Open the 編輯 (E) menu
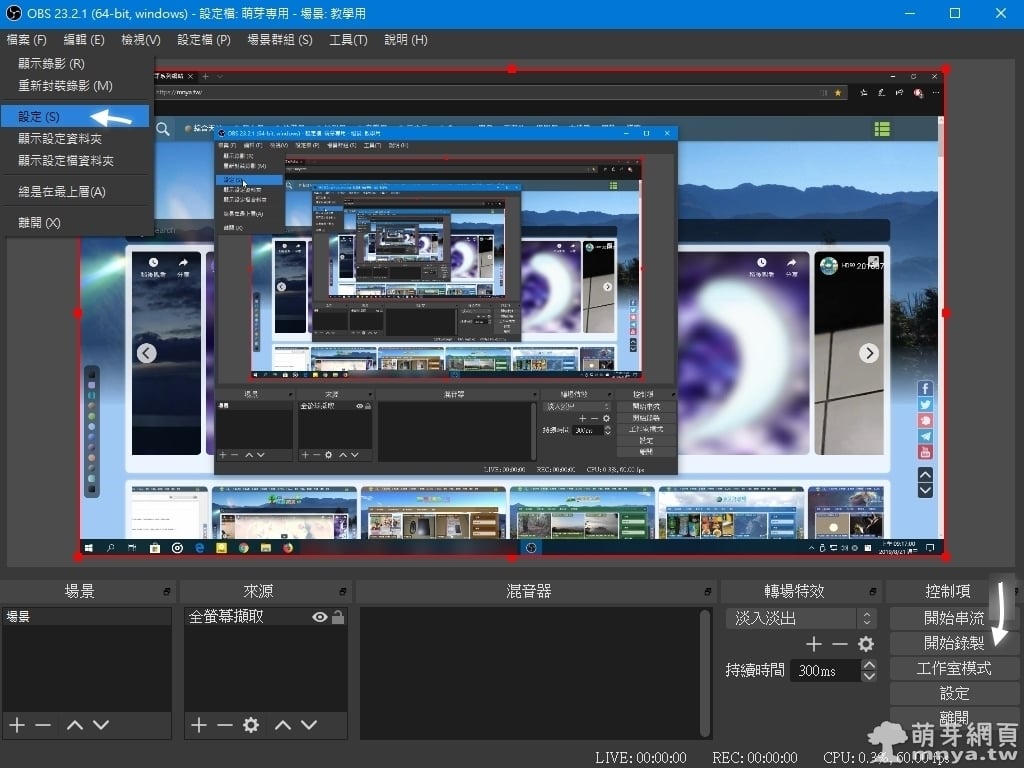The width and height of the screenshot is (1024, 768). click(84, 40)
